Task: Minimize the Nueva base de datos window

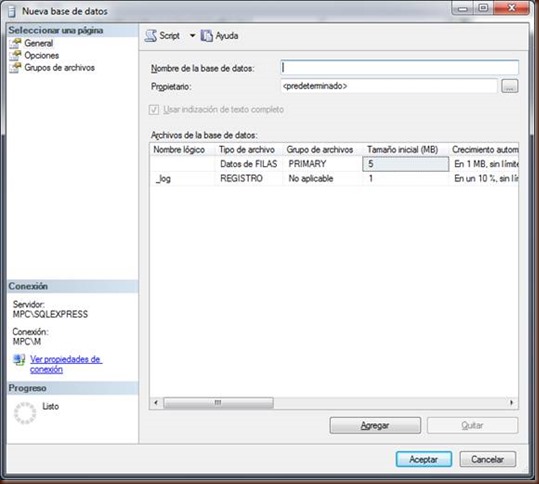Action: tap(463, 9)
